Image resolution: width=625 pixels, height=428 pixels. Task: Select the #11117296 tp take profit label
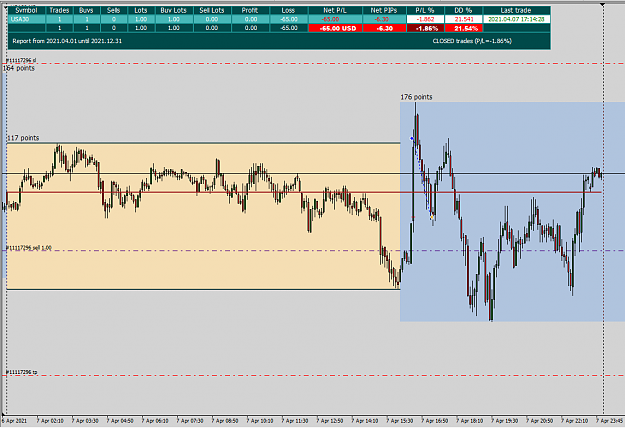pyautogui.click(x=22, y=372)
